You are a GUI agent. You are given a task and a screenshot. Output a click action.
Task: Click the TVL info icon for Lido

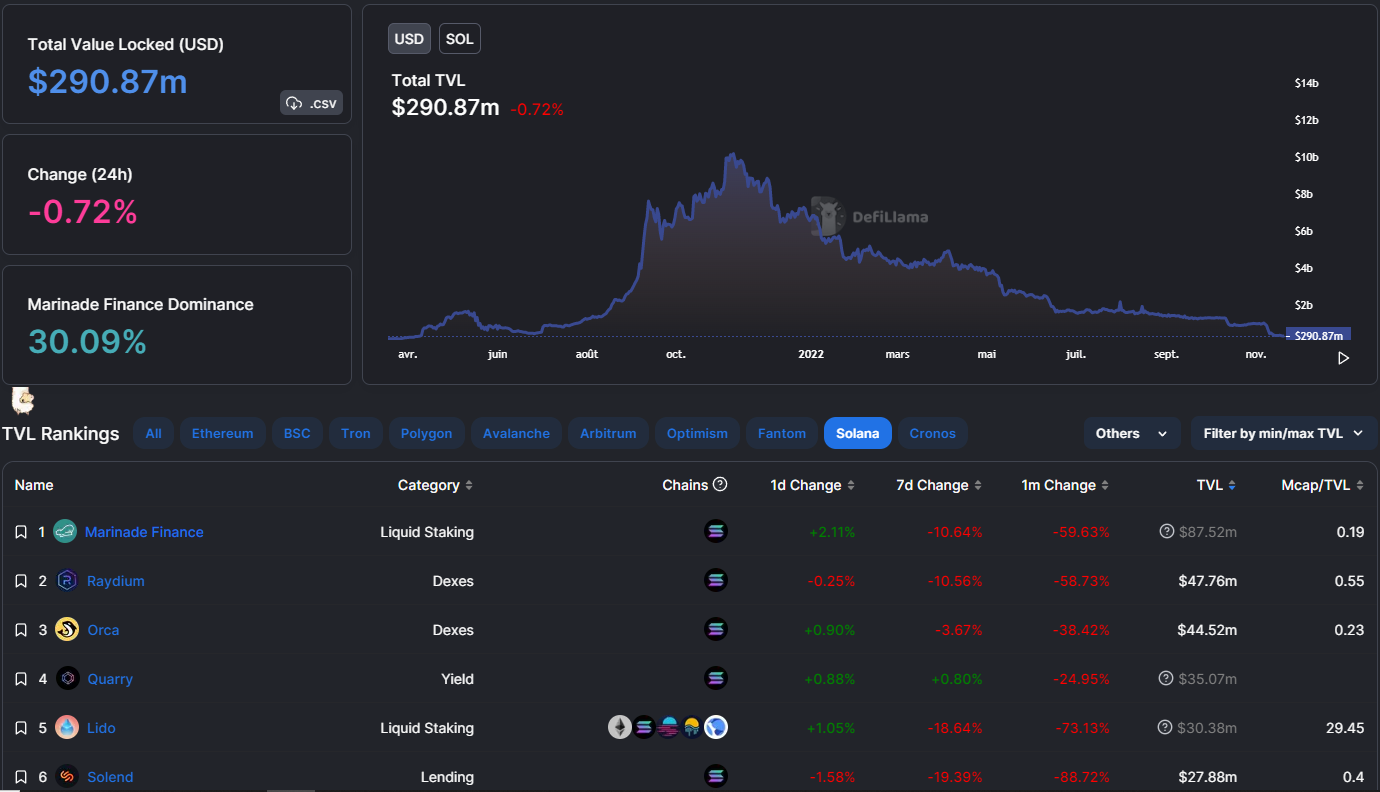click(x=1166, y=727)
